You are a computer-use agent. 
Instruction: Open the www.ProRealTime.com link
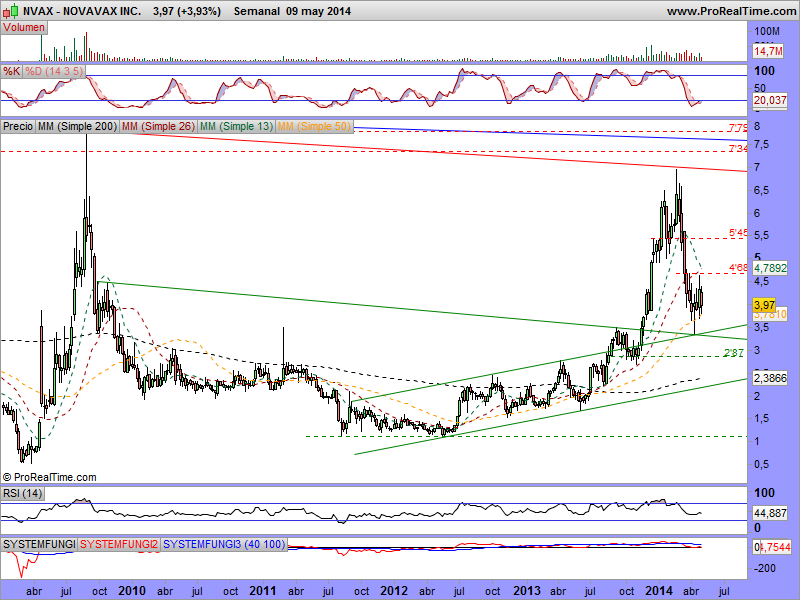(x=733, y=11)
